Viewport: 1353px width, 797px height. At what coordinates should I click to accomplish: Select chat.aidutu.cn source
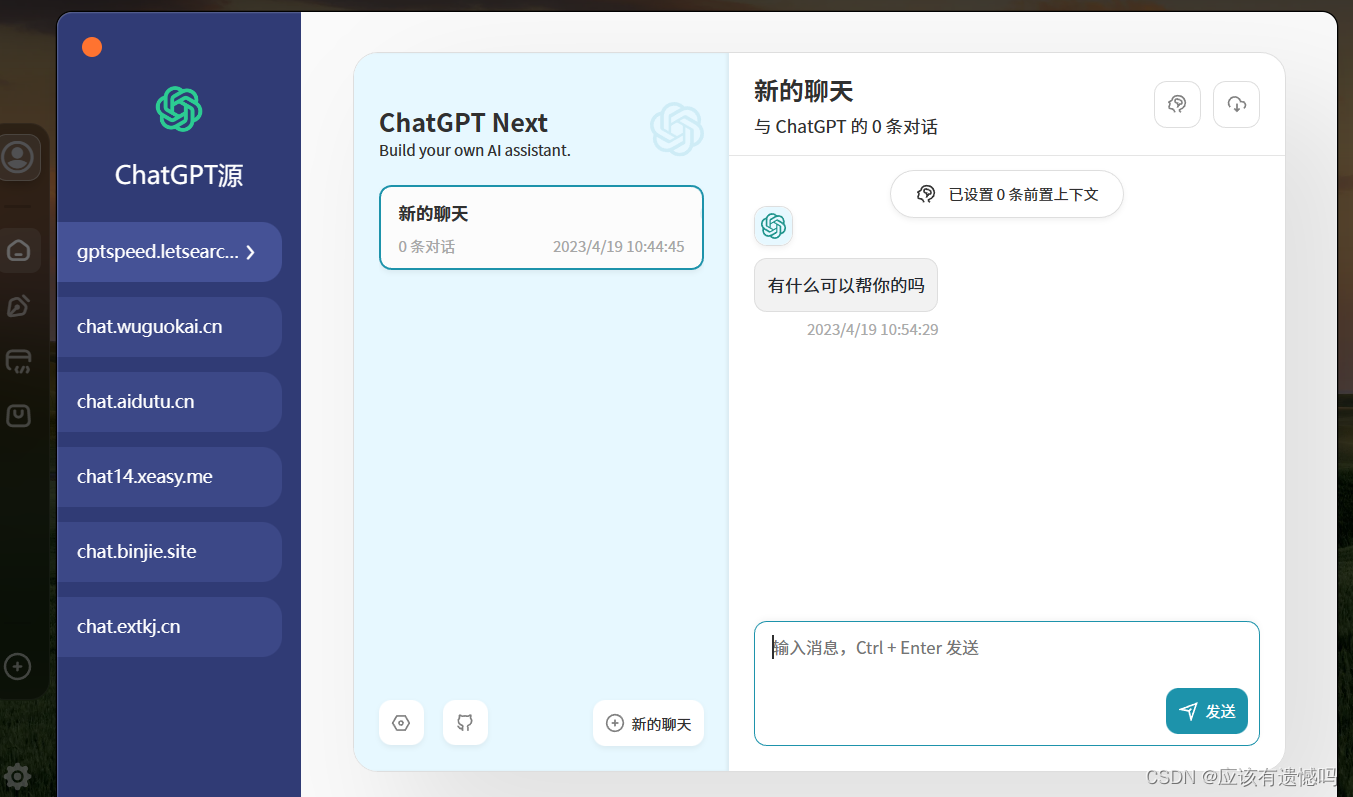tap(169, 402)
